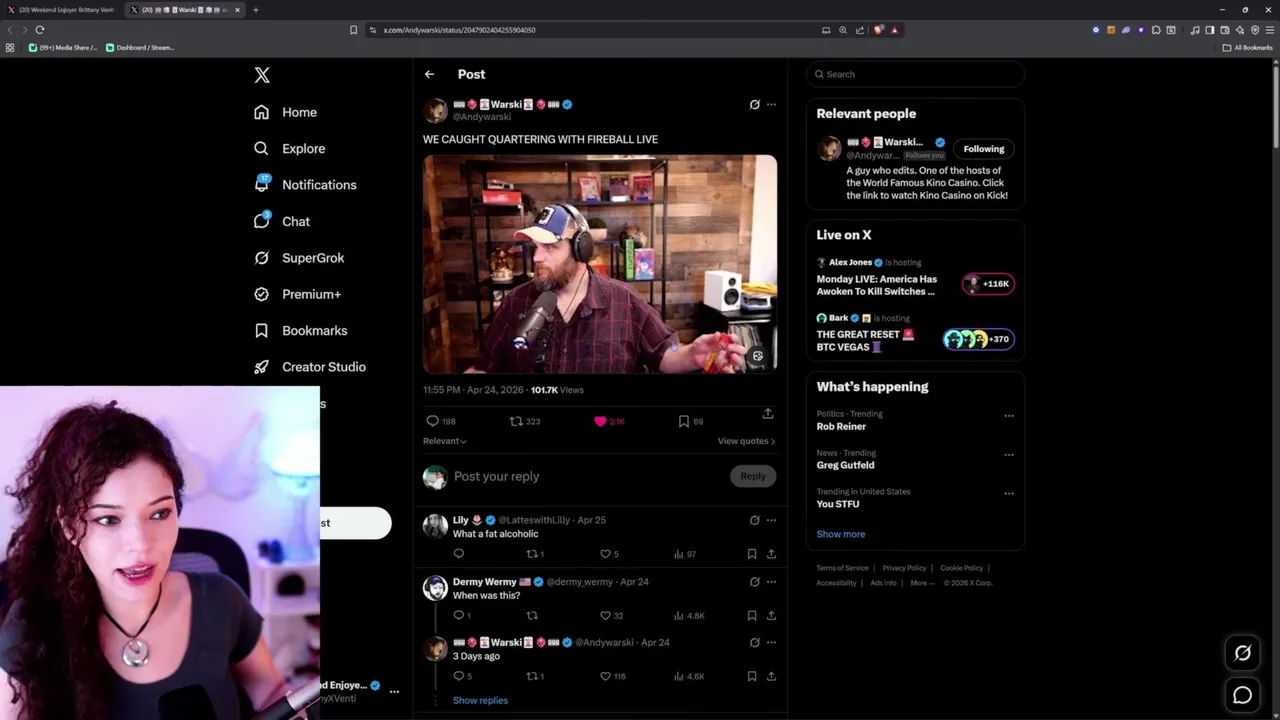This screenshot has height=720, width=1280.
Task: Open options for Greg Gutfeld trend
Action: (x=1009, y=455)
